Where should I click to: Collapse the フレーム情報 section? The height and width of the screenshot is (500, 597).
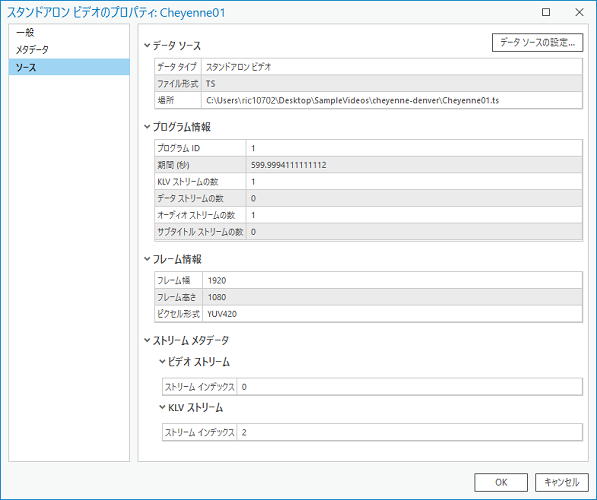(x=147, y=259)
